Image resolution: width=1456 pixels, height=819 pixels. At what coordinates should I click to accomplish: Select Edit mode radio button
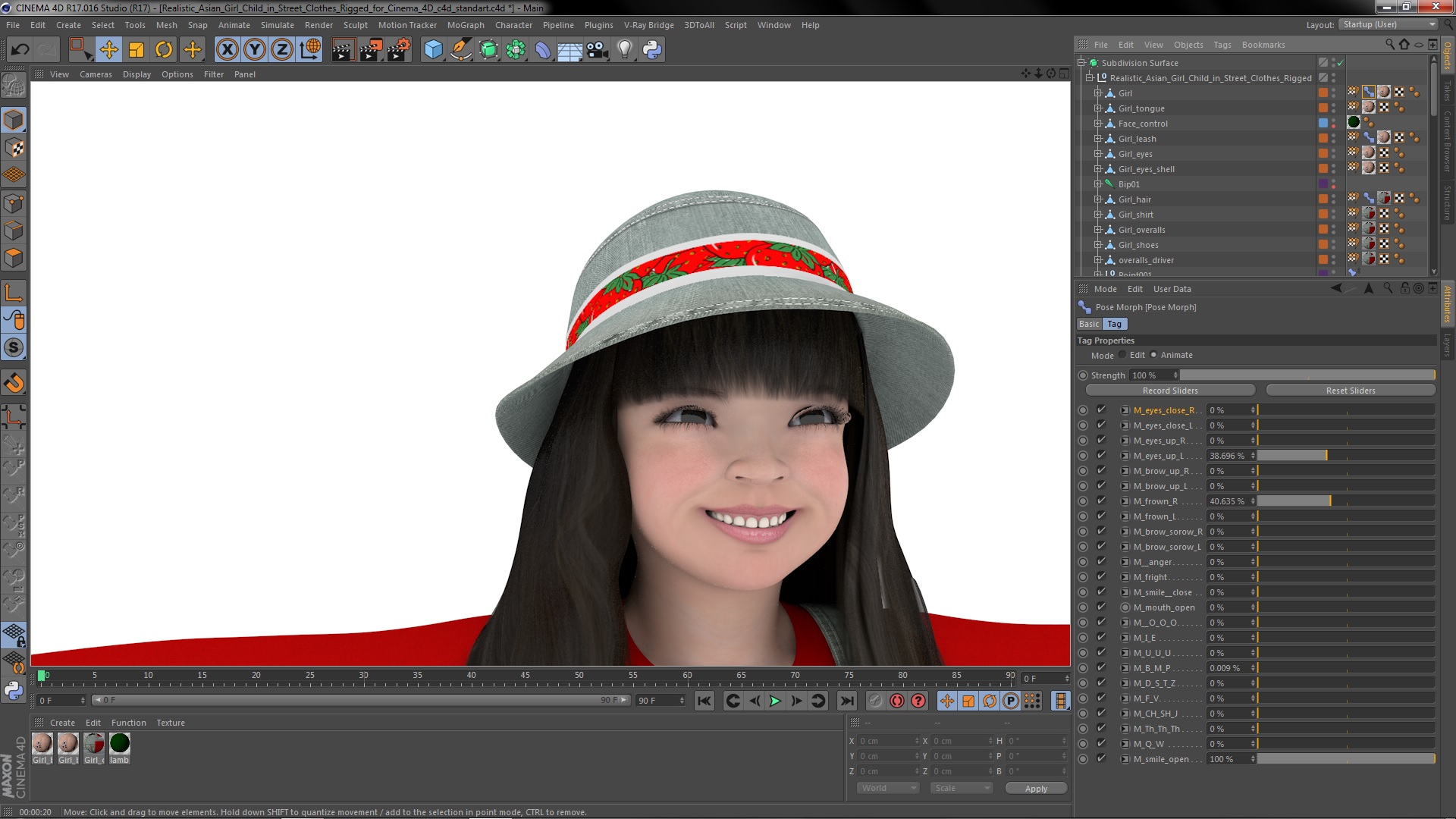[1122, 355]
